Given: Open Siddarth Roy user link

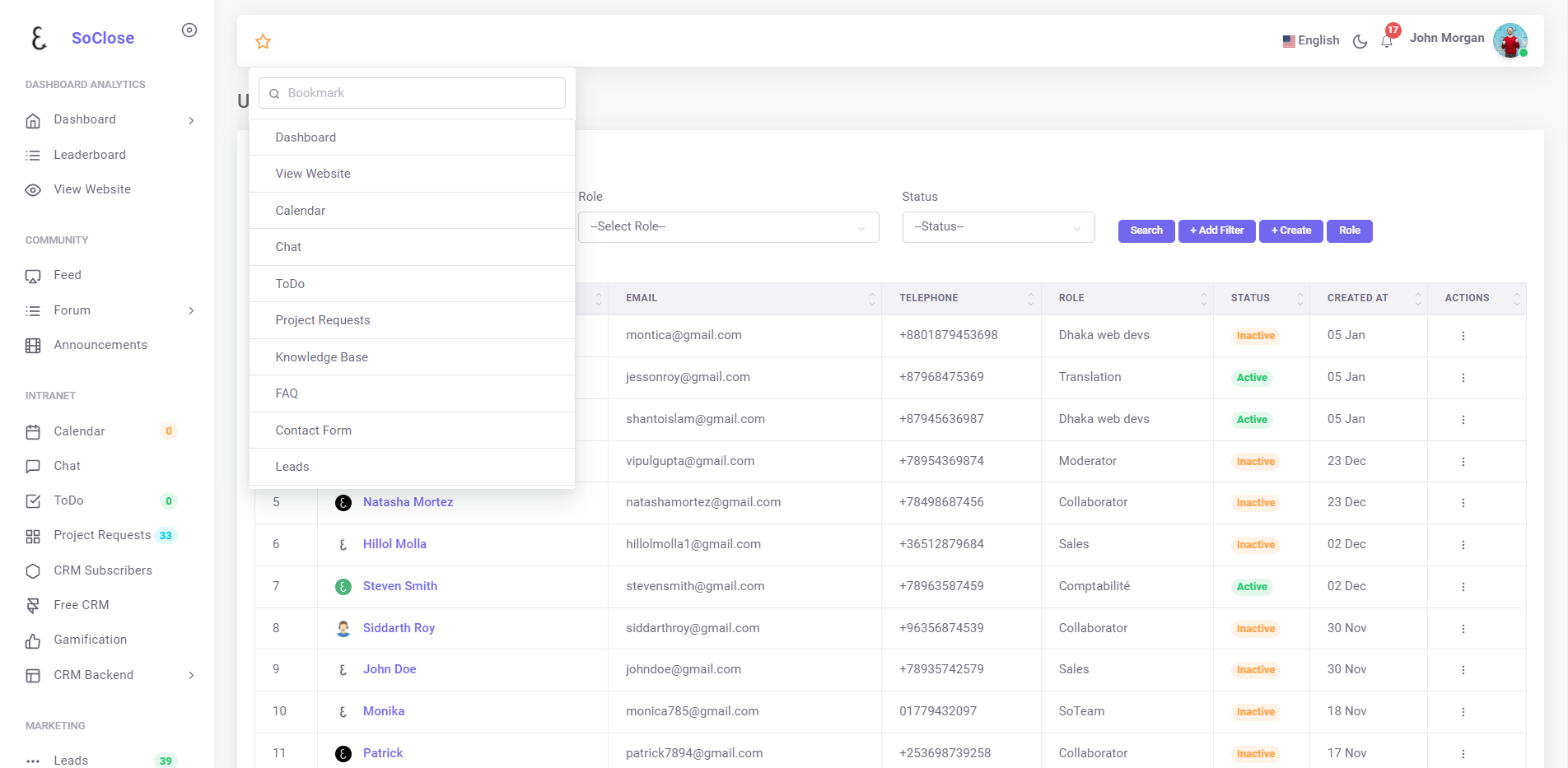Looking at the screenshot, I should tap(399, 628).
